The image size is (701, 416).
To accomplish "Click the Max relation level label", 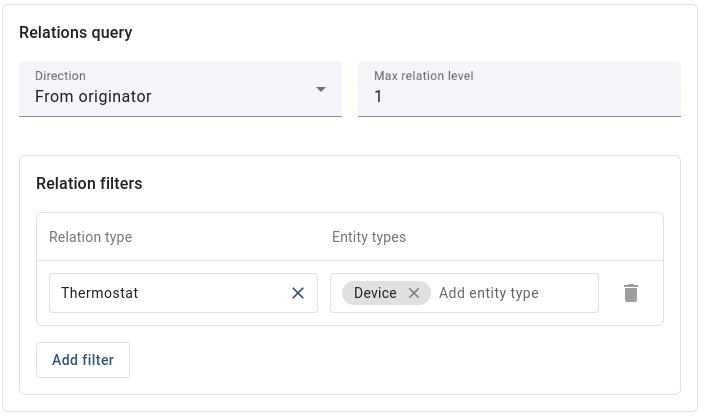I will point(423,75).
